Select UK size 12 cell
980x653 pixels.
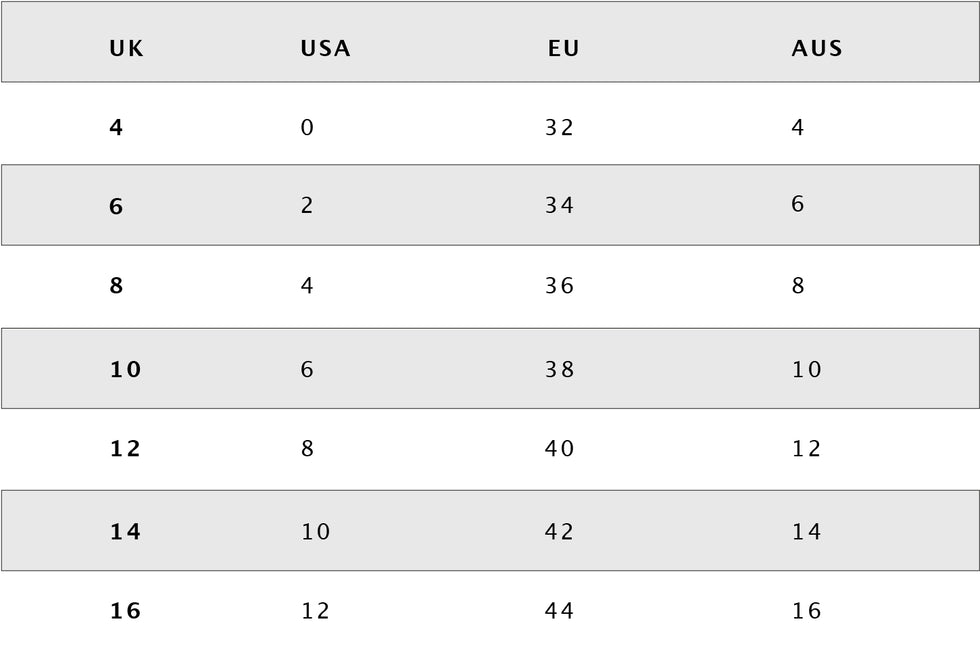coord(126,449)
